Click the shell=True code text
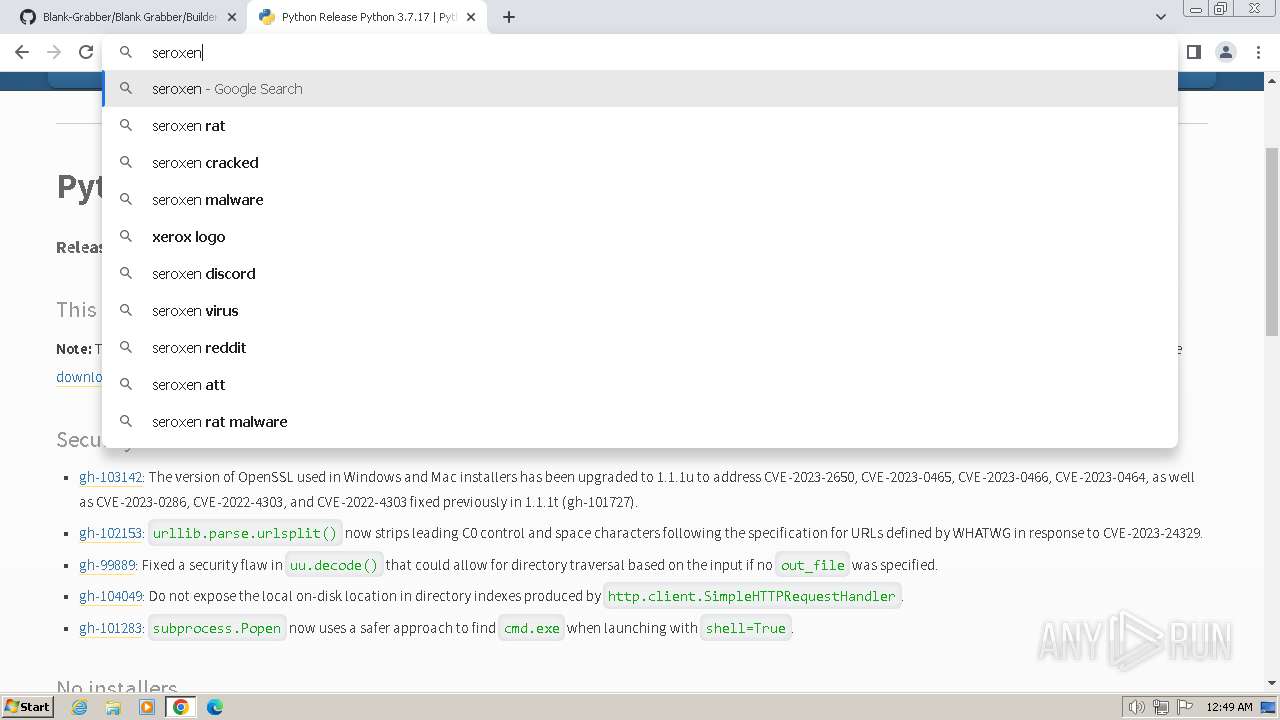The height and width of the screenshot is (720, 1280). 746,628
